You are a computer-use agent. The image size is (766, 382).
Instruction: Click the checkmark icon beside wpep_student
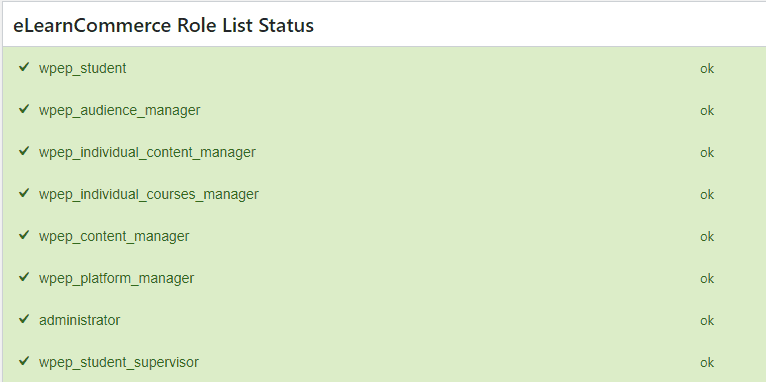(x=24, y=67)
